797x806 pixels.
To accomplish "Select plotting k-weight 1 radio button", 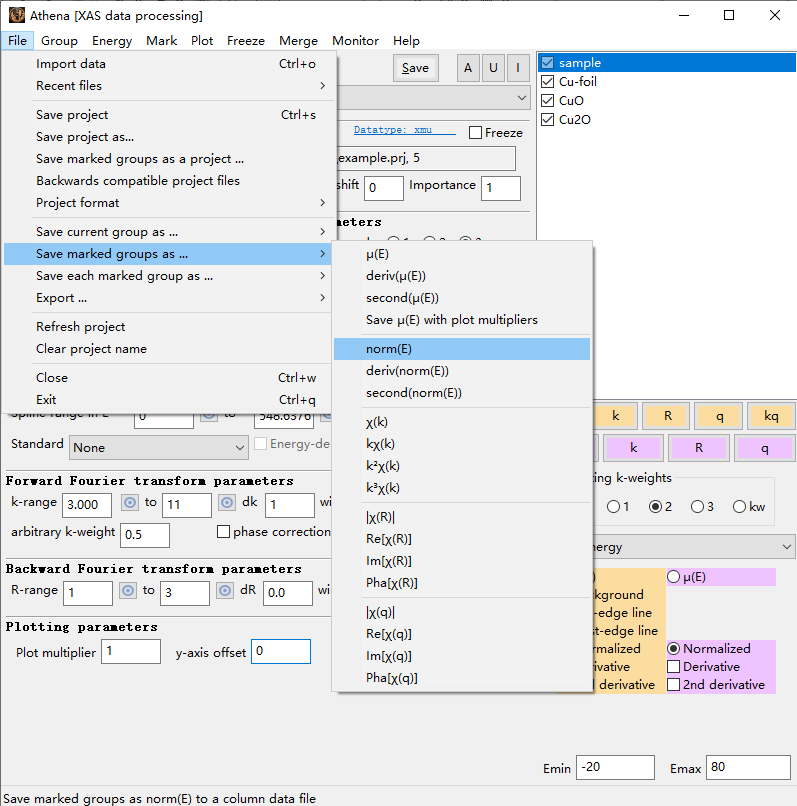I will click(613, 507).
